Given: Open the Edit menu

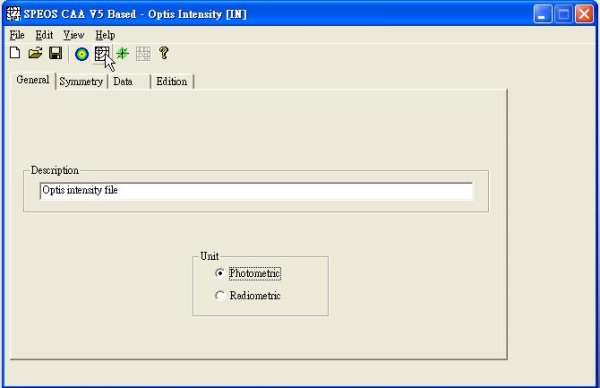Looking at the screenshot, I should (x=44, y=35).
